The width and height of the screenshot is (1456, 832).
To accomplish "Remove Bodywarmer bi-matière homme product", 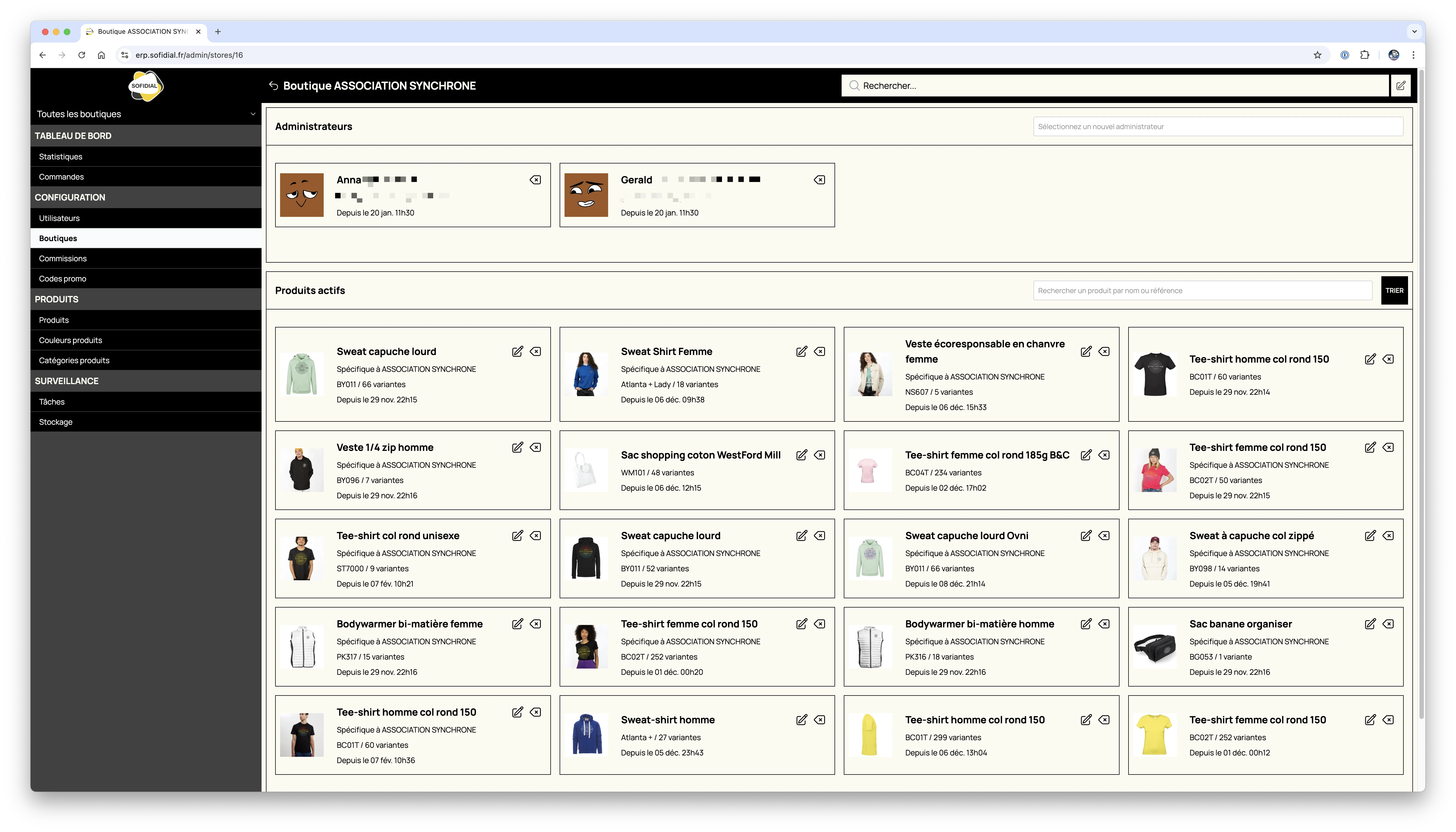I will pos(1104,624).
